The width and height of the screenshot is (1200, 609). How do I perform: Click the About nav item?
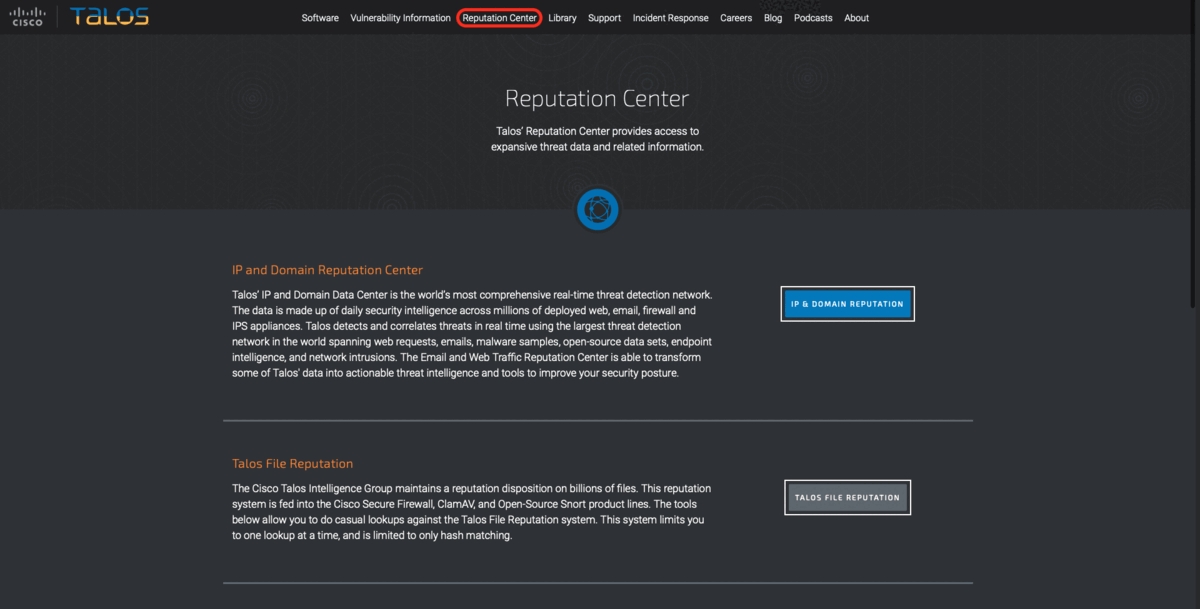click(x=856, y=18)
